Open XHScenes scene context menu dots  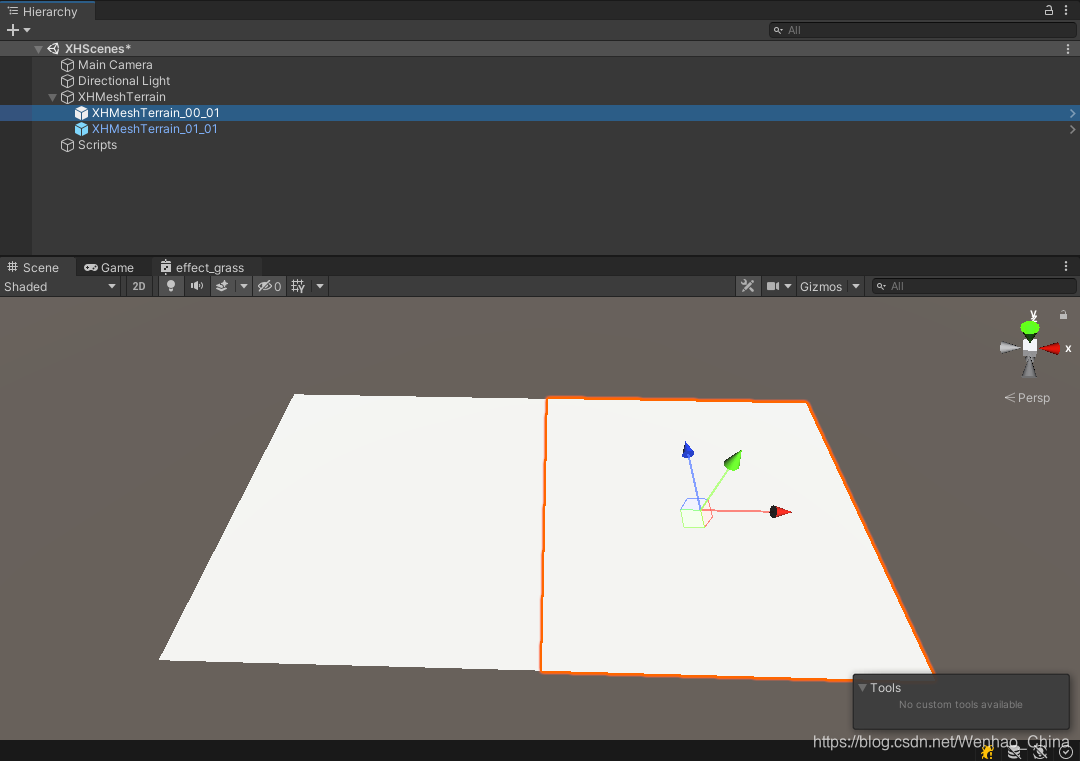coord(1068,49)
